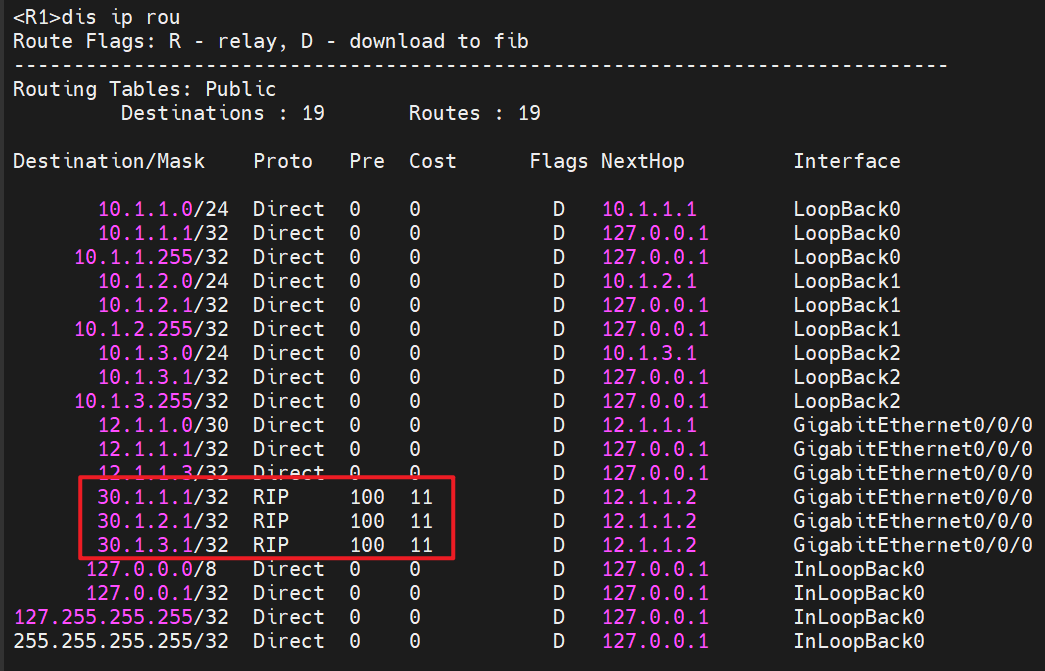Select the 255.255.255.255/32 destination entry

[120, 641]
